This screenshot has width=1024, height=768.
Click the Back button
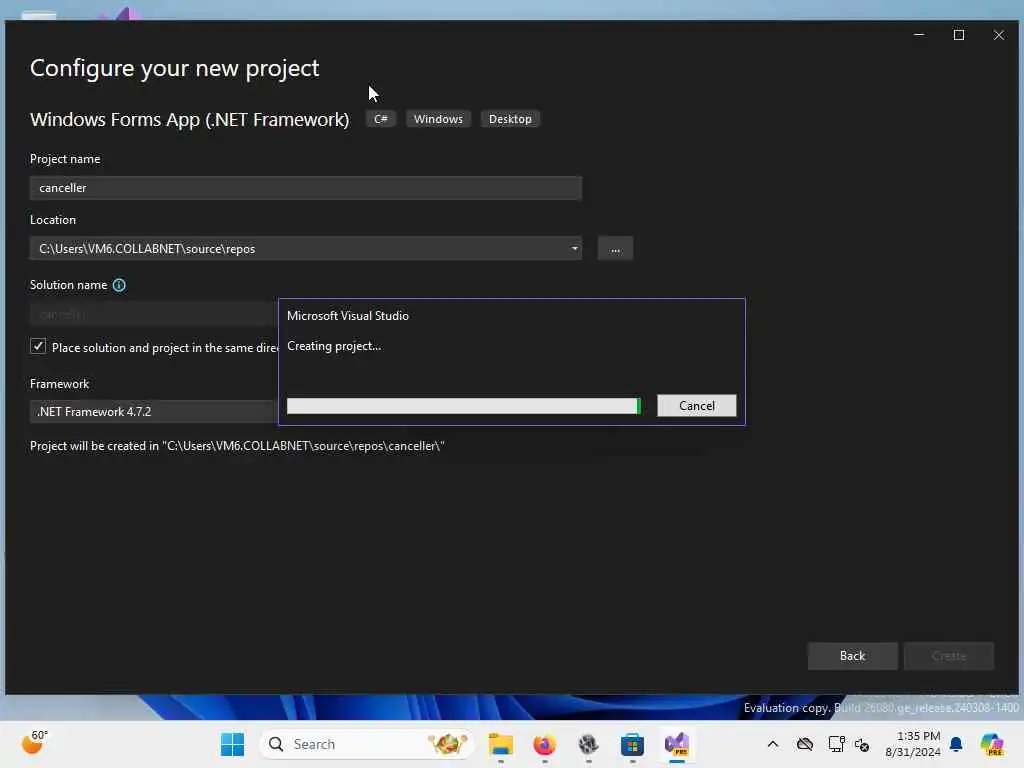(x=852, y=656)
